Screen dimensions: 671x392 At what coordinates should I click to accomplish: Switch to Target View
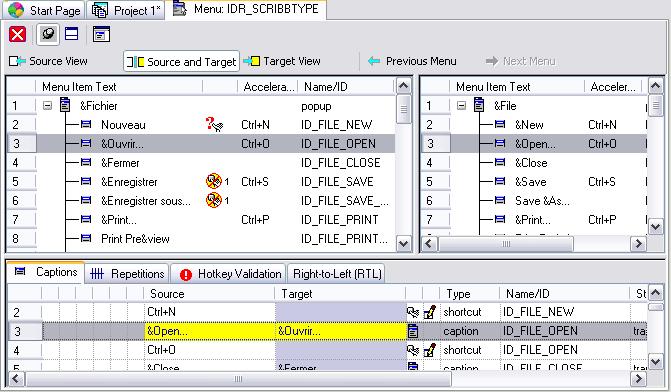pyautogui.click(x=282, y=61)
